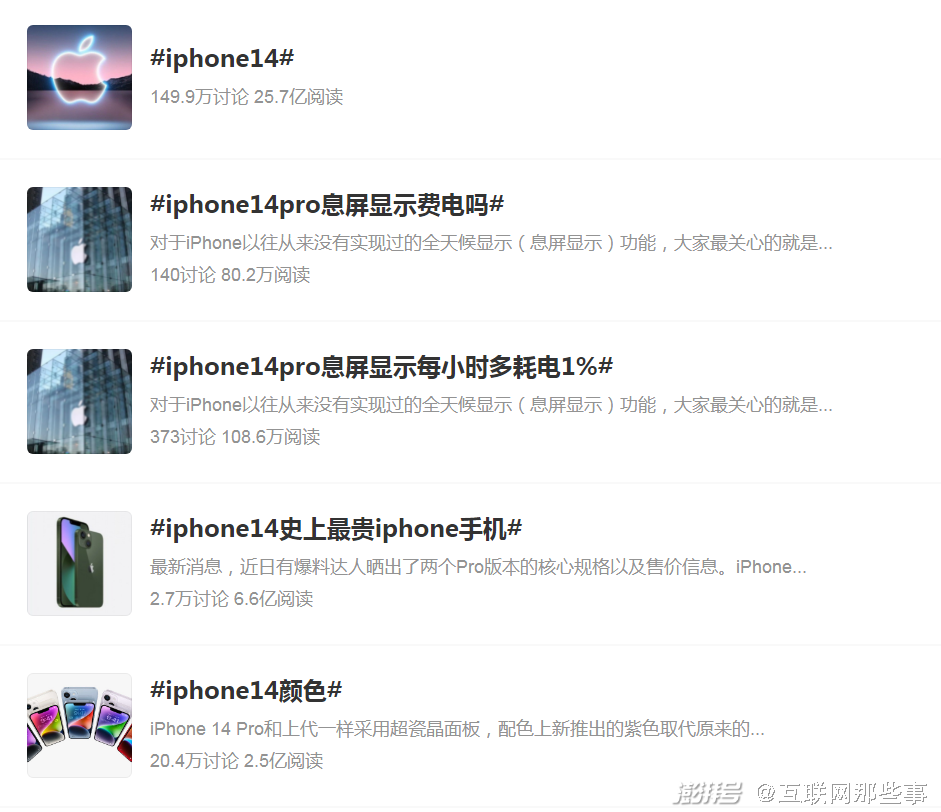
Task: Click the 2.7万讨论 6.6亿阅读 stats text
Action: 232,599
